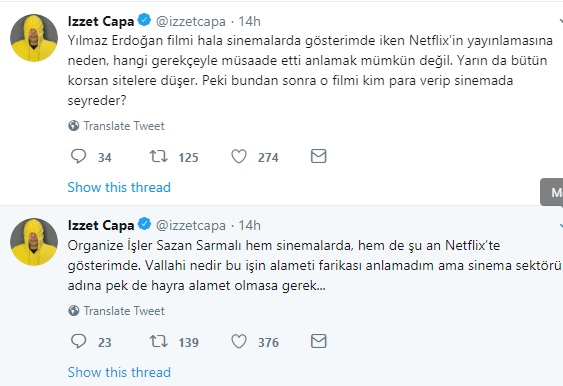The image size is (563, 386).
Task: Reply to the Organize İşler Sazan Sarmalı tweet
Action: [78, 341]
